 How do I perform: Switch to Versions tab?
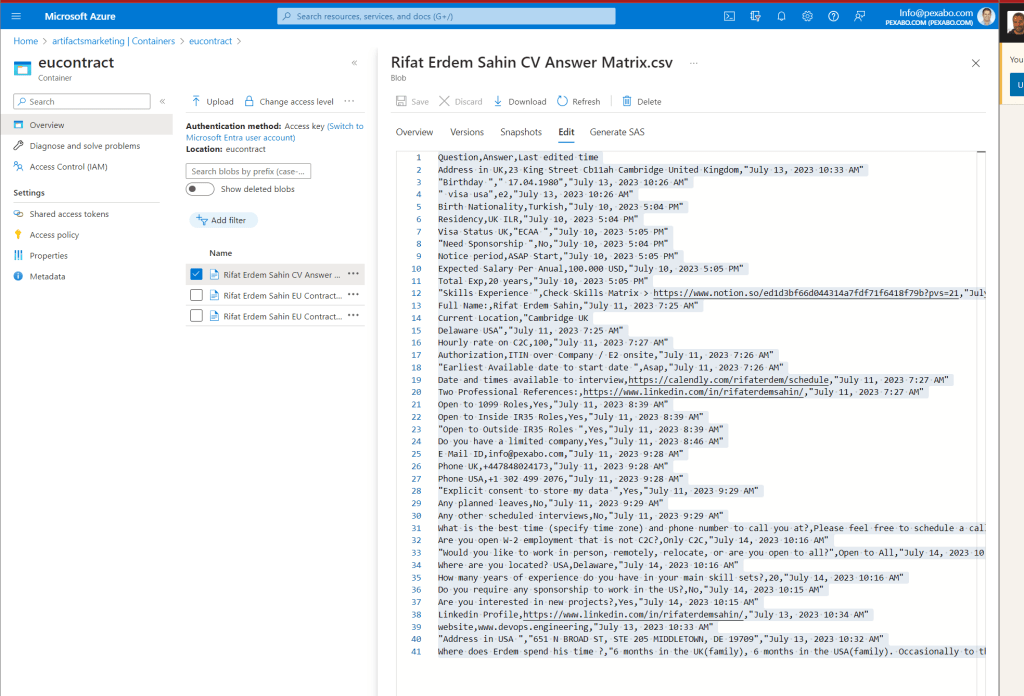coord(467,132)
